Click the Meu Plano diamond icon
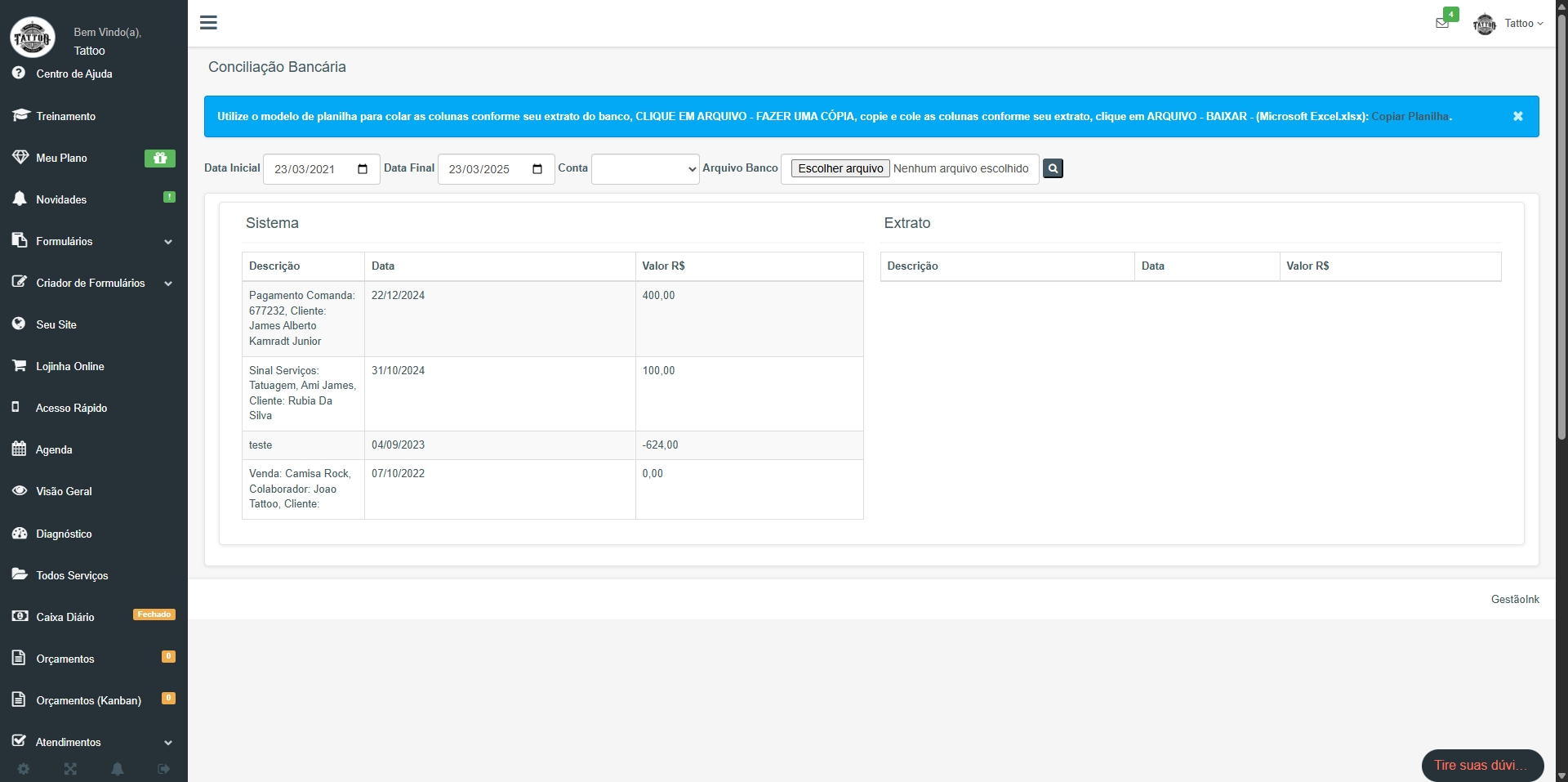Image resolution: width=1568 pixels, height=782 pixels. tap(20, 157)
